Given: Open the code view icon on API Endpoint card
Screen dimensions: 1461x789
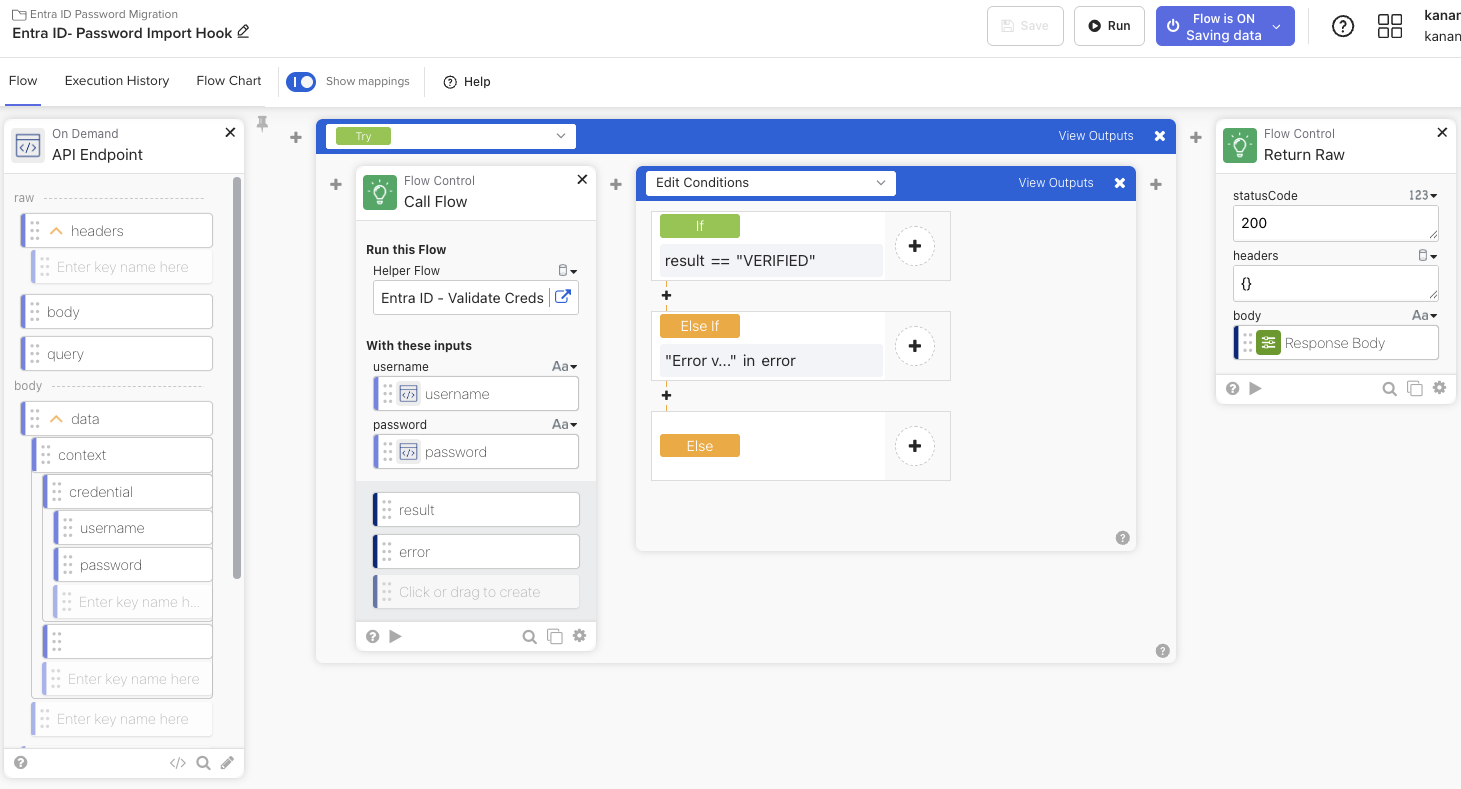Looking at the screenshot, I should [178, 763].
